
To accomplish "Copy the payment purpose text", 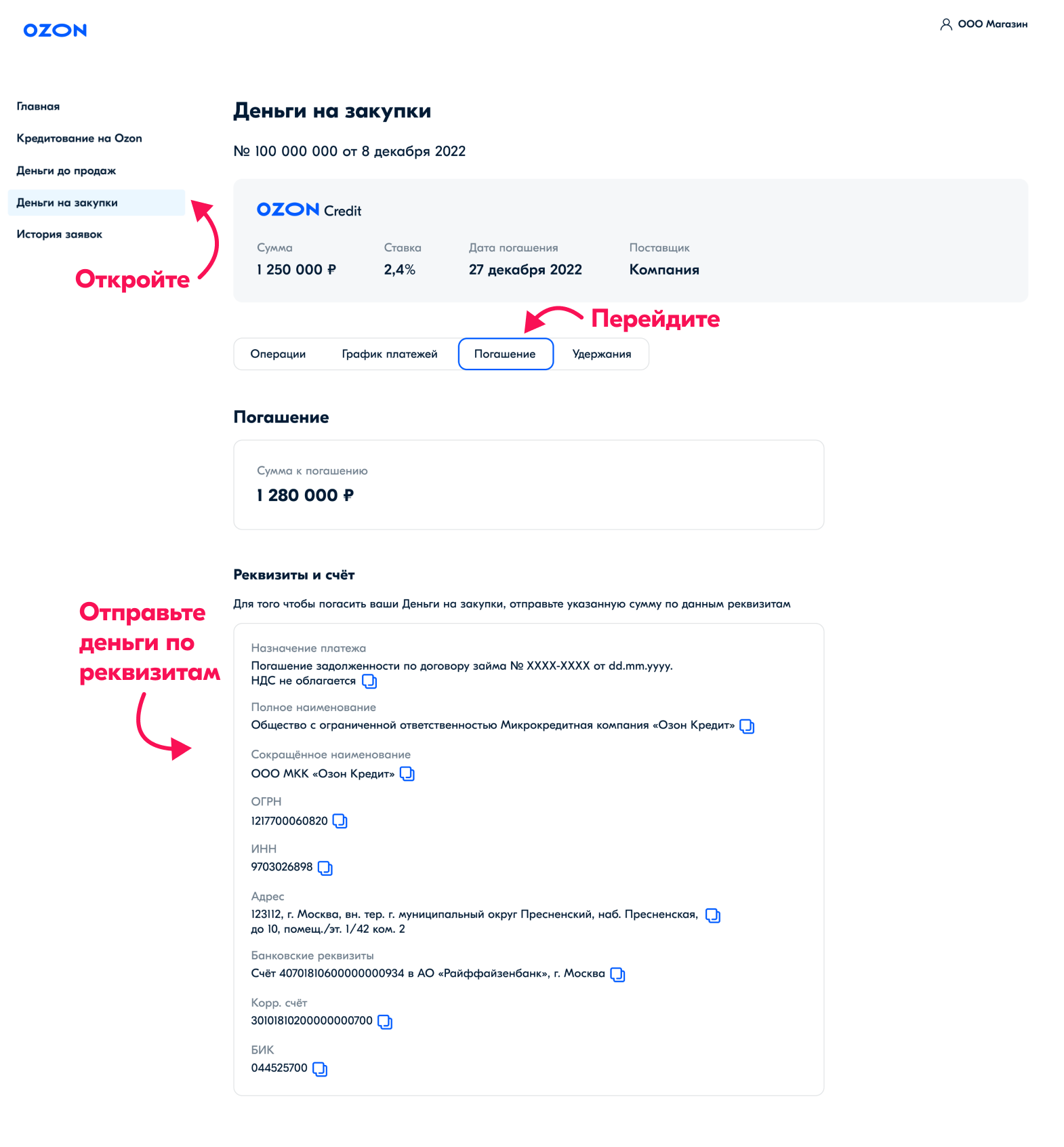I will (369, 681).
